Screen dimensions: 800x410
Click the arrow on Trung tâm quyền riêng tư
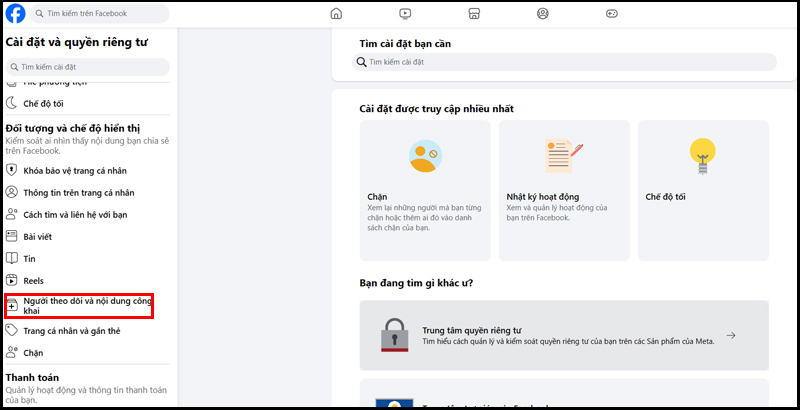pos(731,336)
